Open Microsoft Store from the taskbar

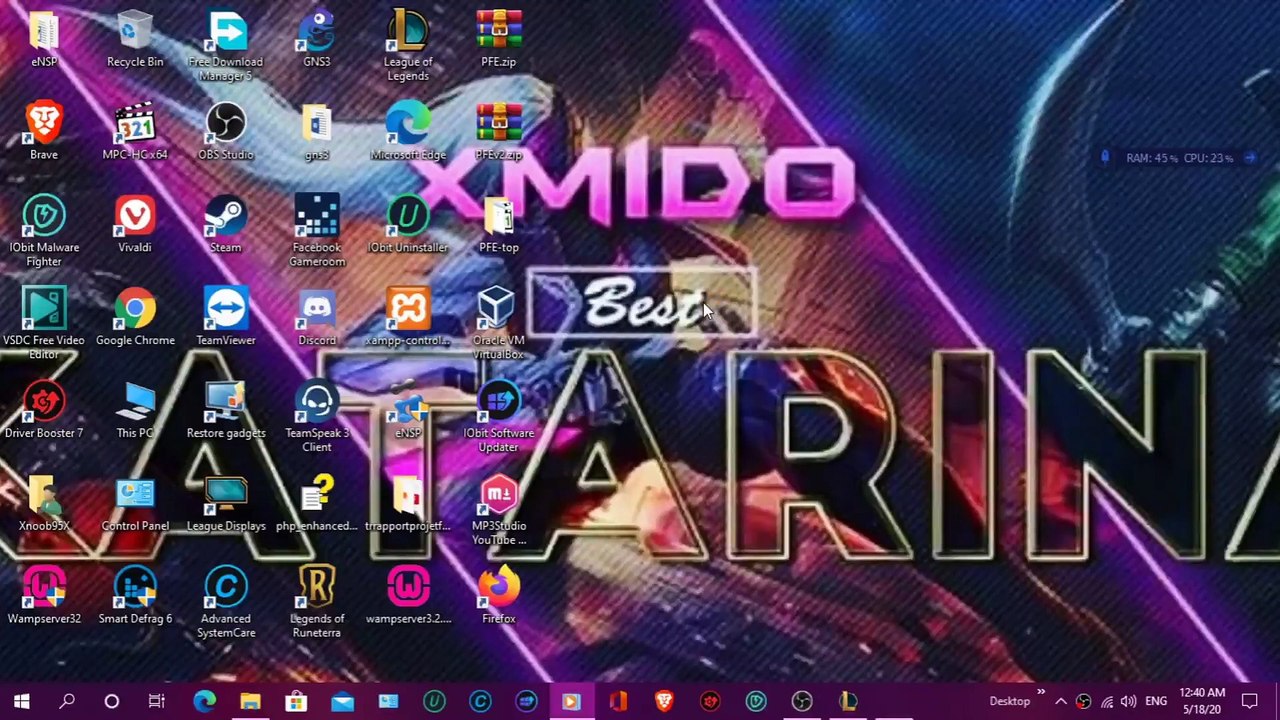point(296,701)
